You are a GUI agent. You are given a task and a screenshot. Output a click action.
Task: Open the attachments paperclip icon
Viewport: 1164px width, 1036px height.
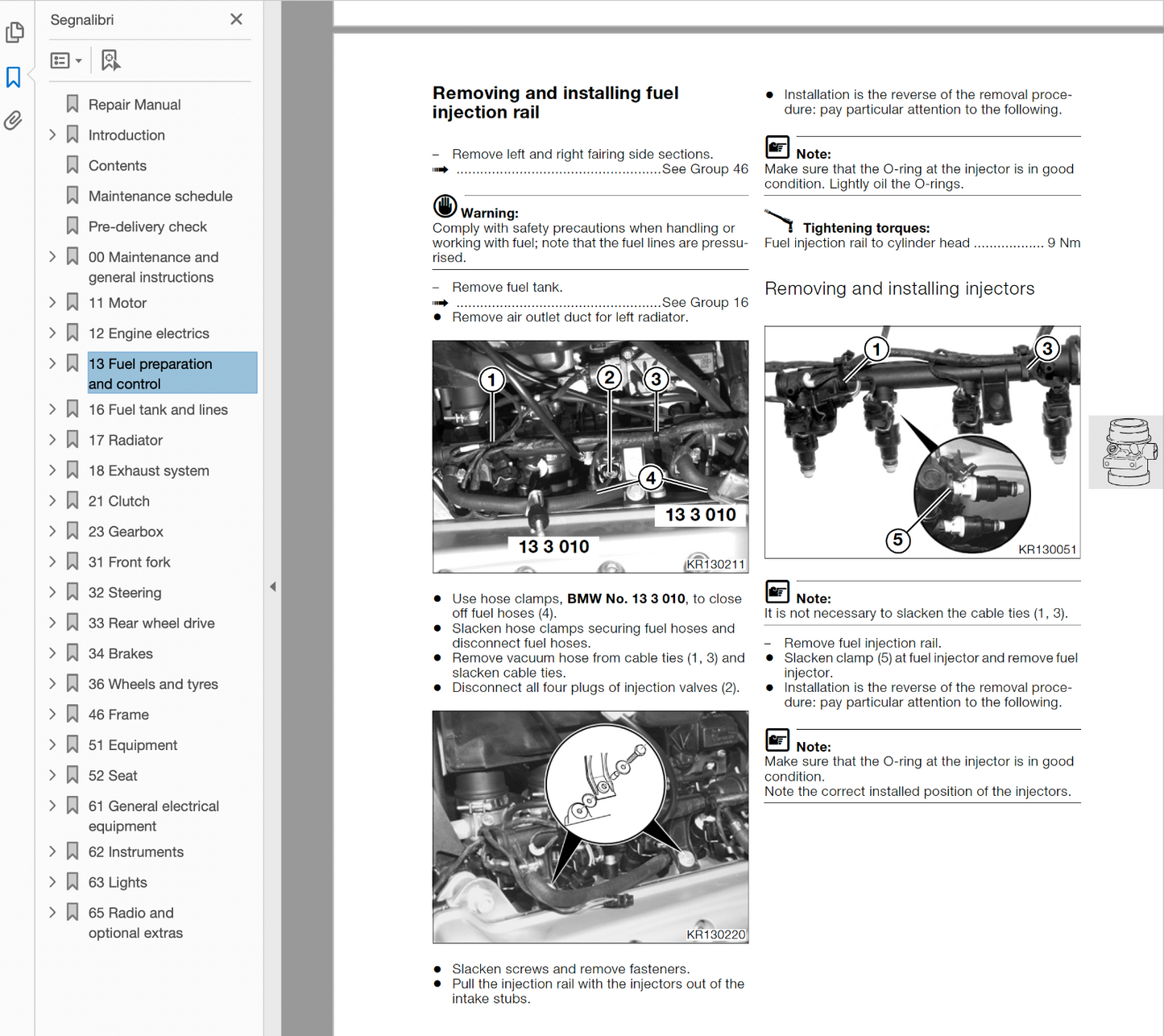click(x=14, y=121)
